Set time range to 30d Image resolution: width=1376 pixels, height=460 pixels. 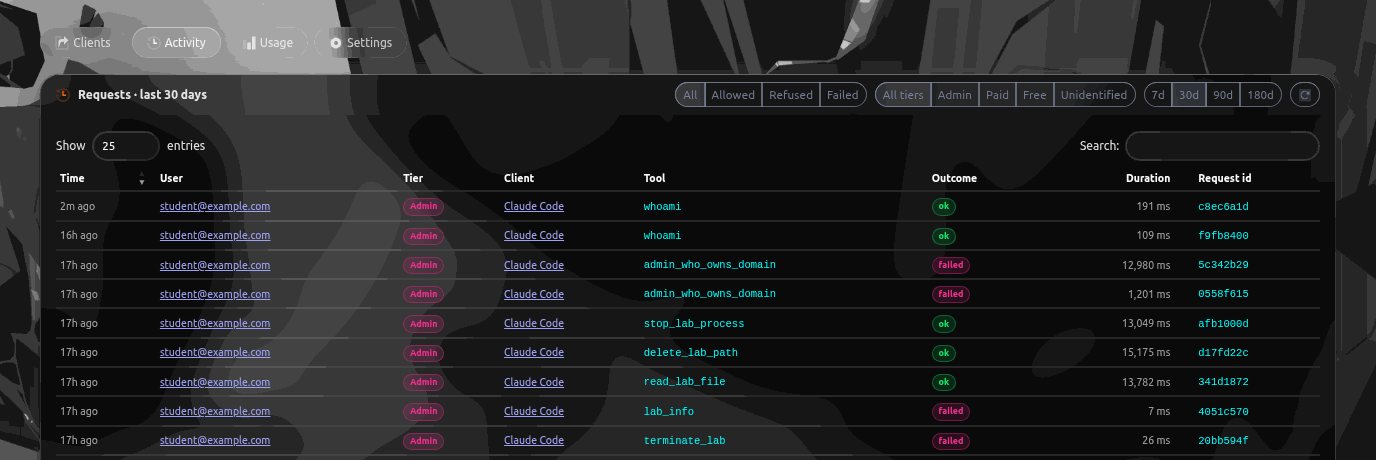pos(1188,95)
